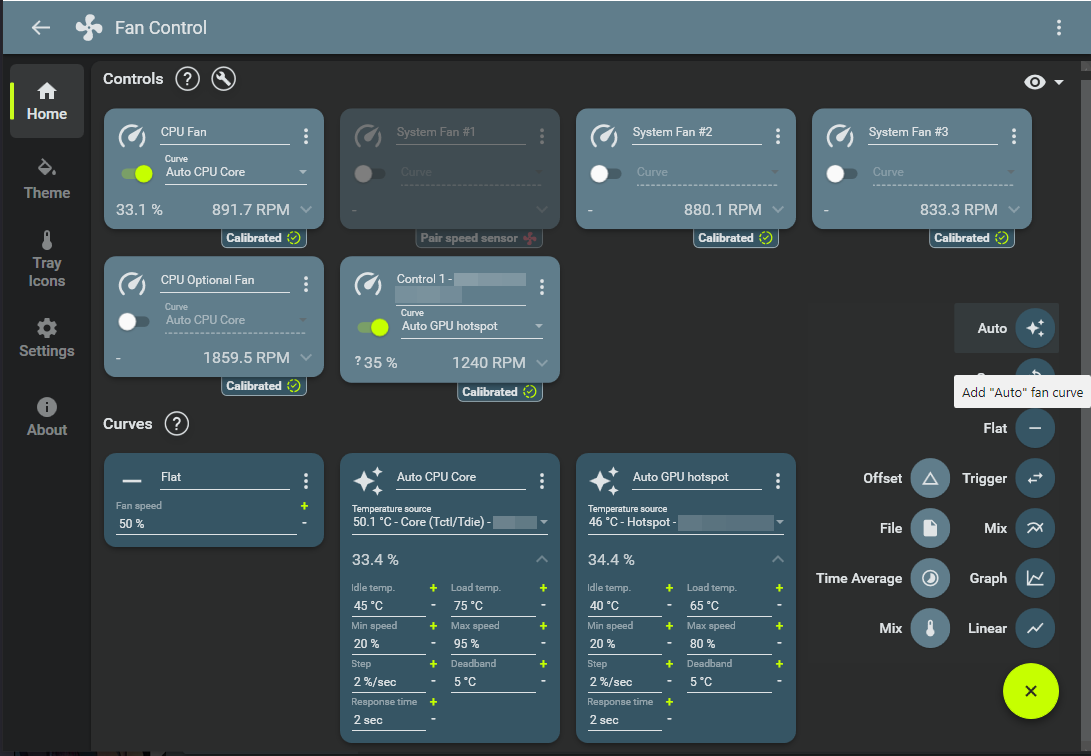Add a Linear fan curve
Viewport: 1091px width, 756px height.
tap(1035, 629)
